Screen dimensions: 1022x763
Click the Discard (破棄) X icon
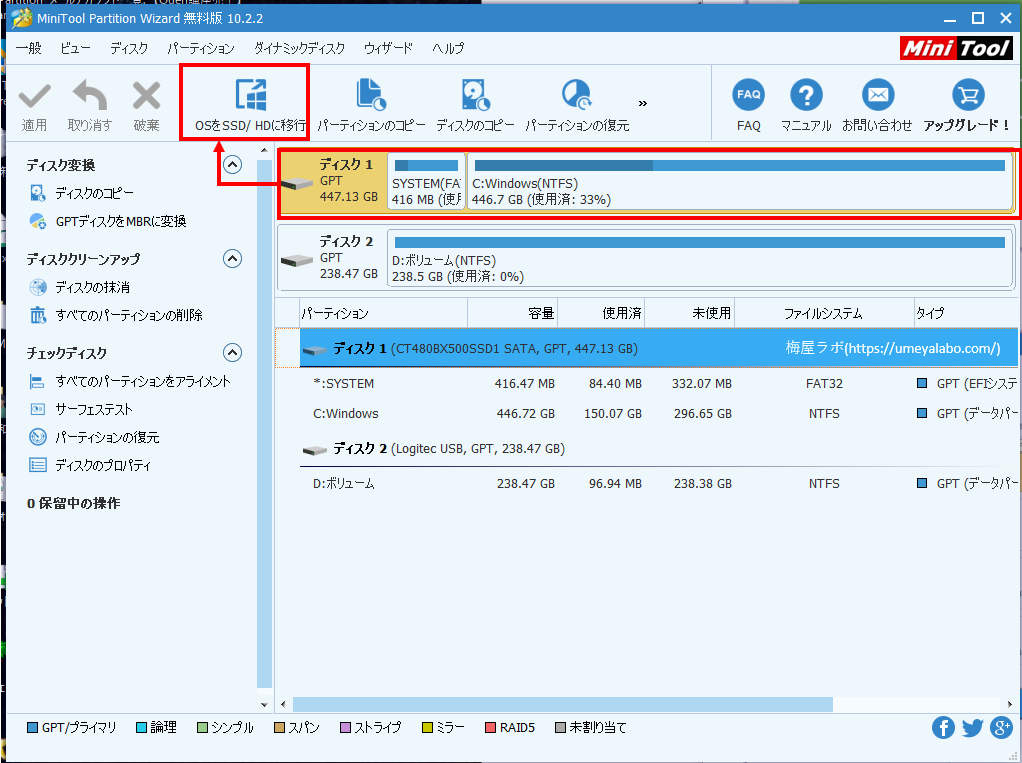coord(146,96)
